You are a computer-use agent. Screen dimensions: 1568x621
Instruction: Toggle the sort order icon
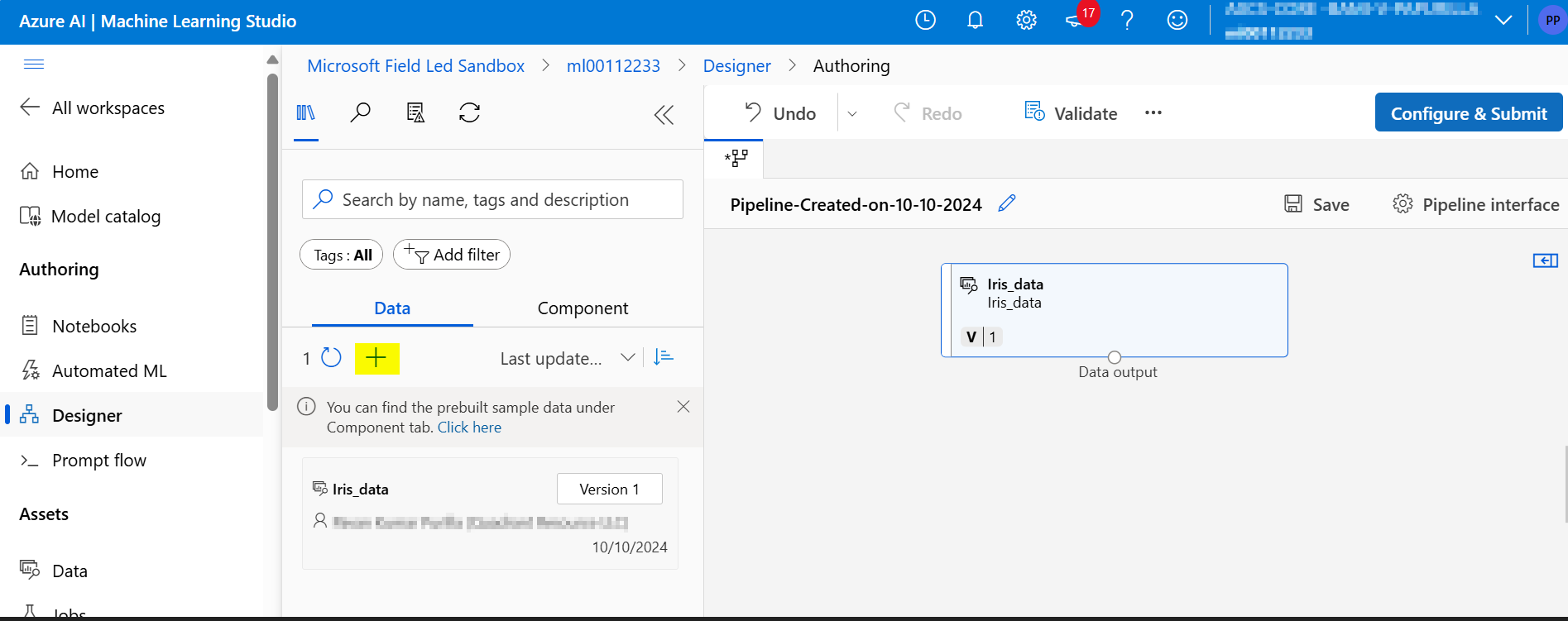pos(664,357)
